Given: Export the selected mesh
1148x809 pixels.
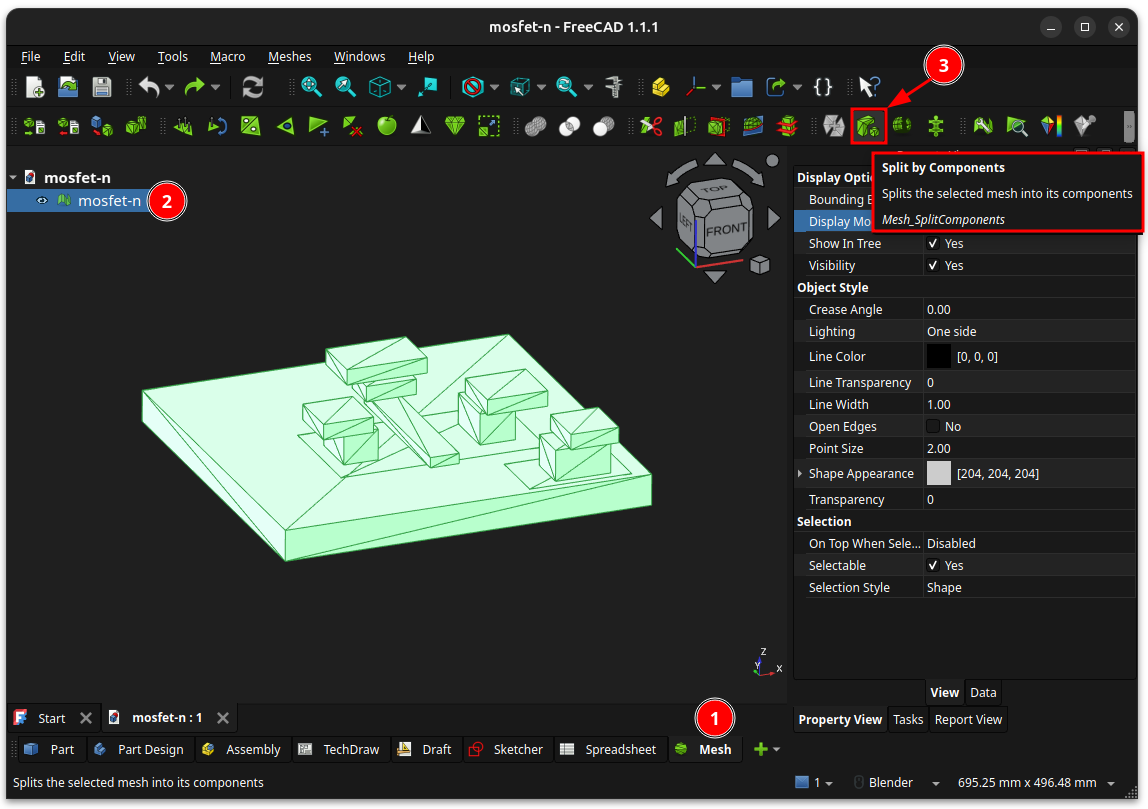Looking at the screenshot, I should [x=68, y=127].
